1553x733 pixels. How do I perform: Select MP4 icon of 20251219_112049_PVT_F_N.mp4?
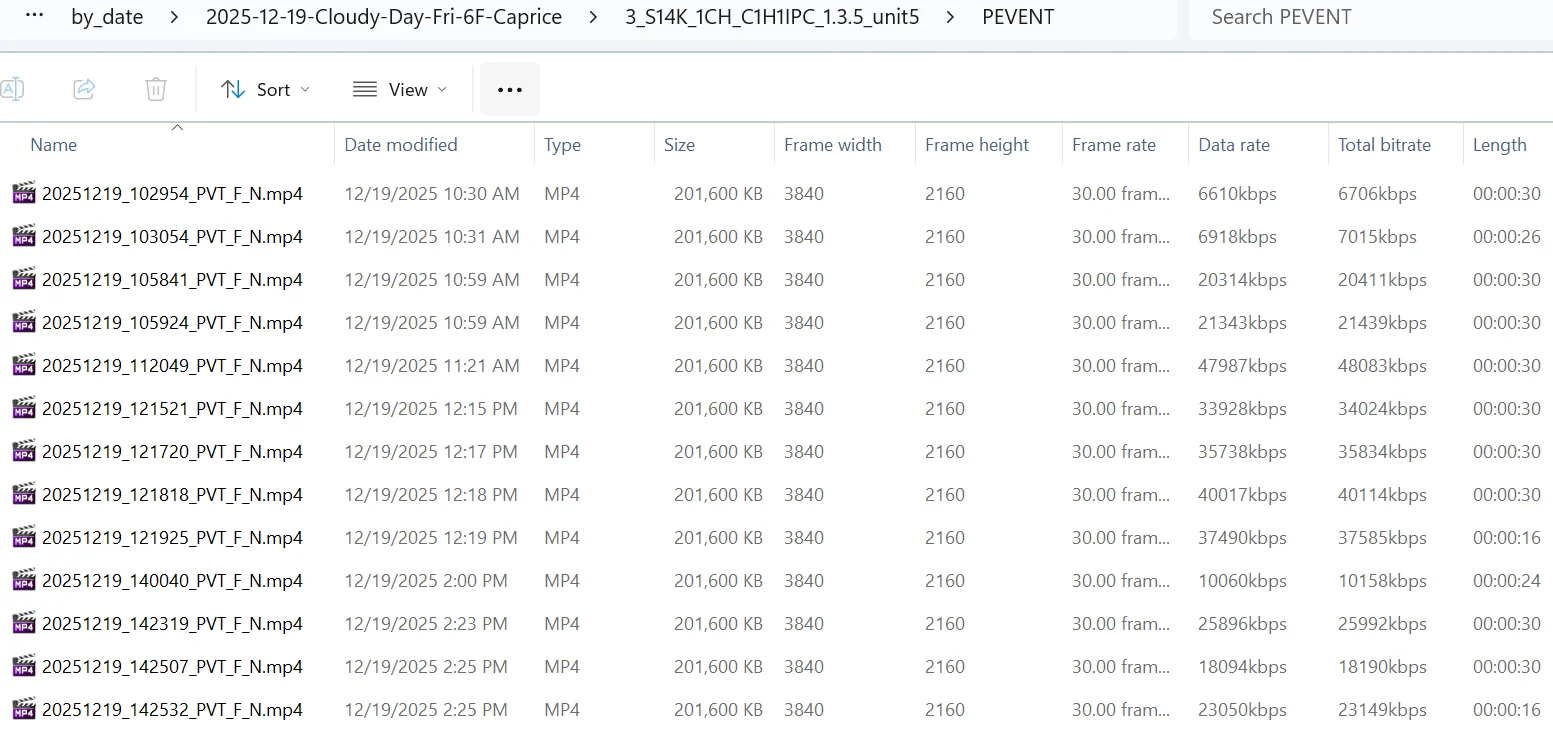coord(24,365)
